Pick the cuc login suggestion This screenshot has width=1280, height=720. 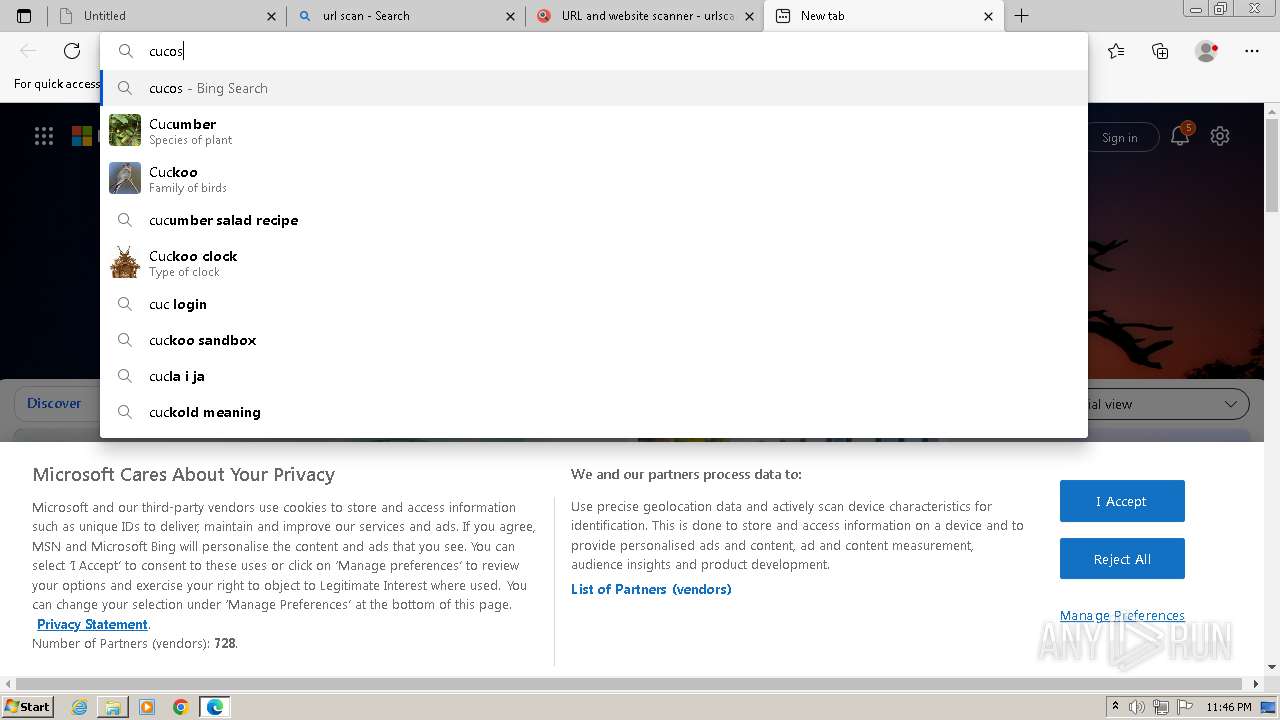[x=593, y=304]
